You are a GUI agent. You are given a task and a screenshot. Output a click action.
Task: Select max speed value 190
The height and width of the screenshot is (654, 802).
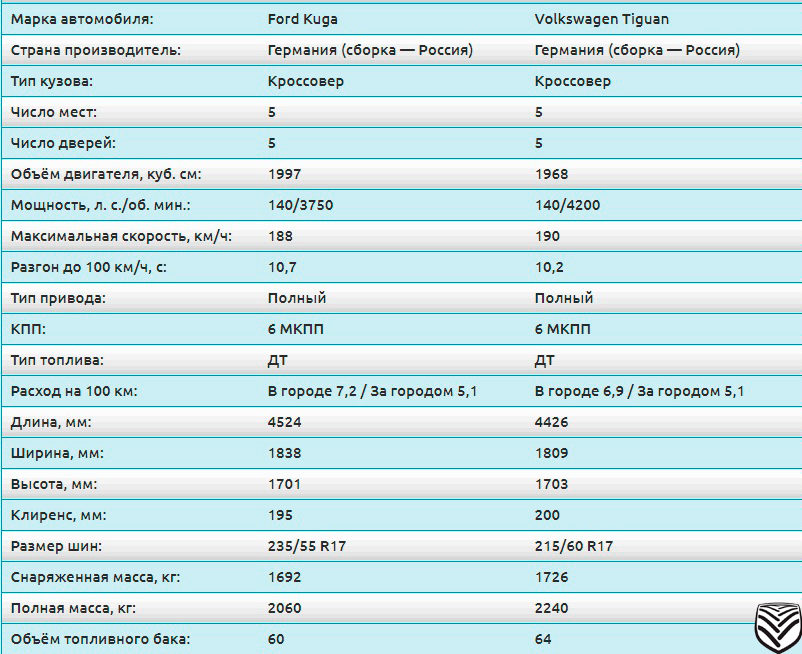click(547, 236)
